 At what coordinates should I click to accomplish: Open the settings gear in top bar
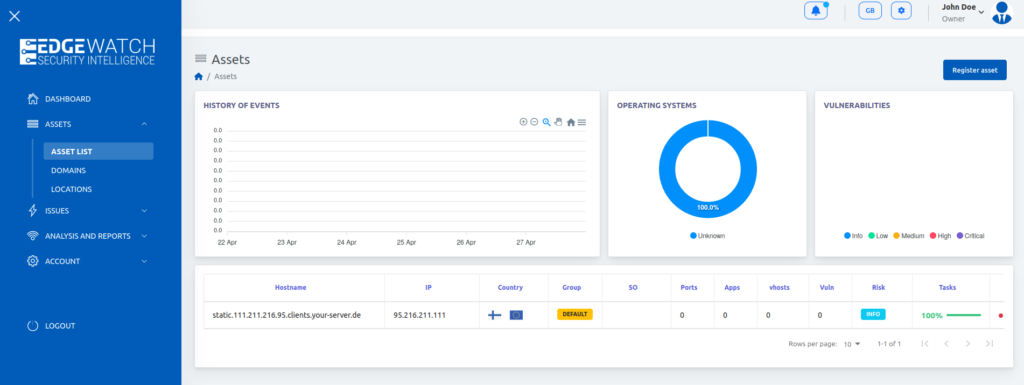tap(901, 10)
